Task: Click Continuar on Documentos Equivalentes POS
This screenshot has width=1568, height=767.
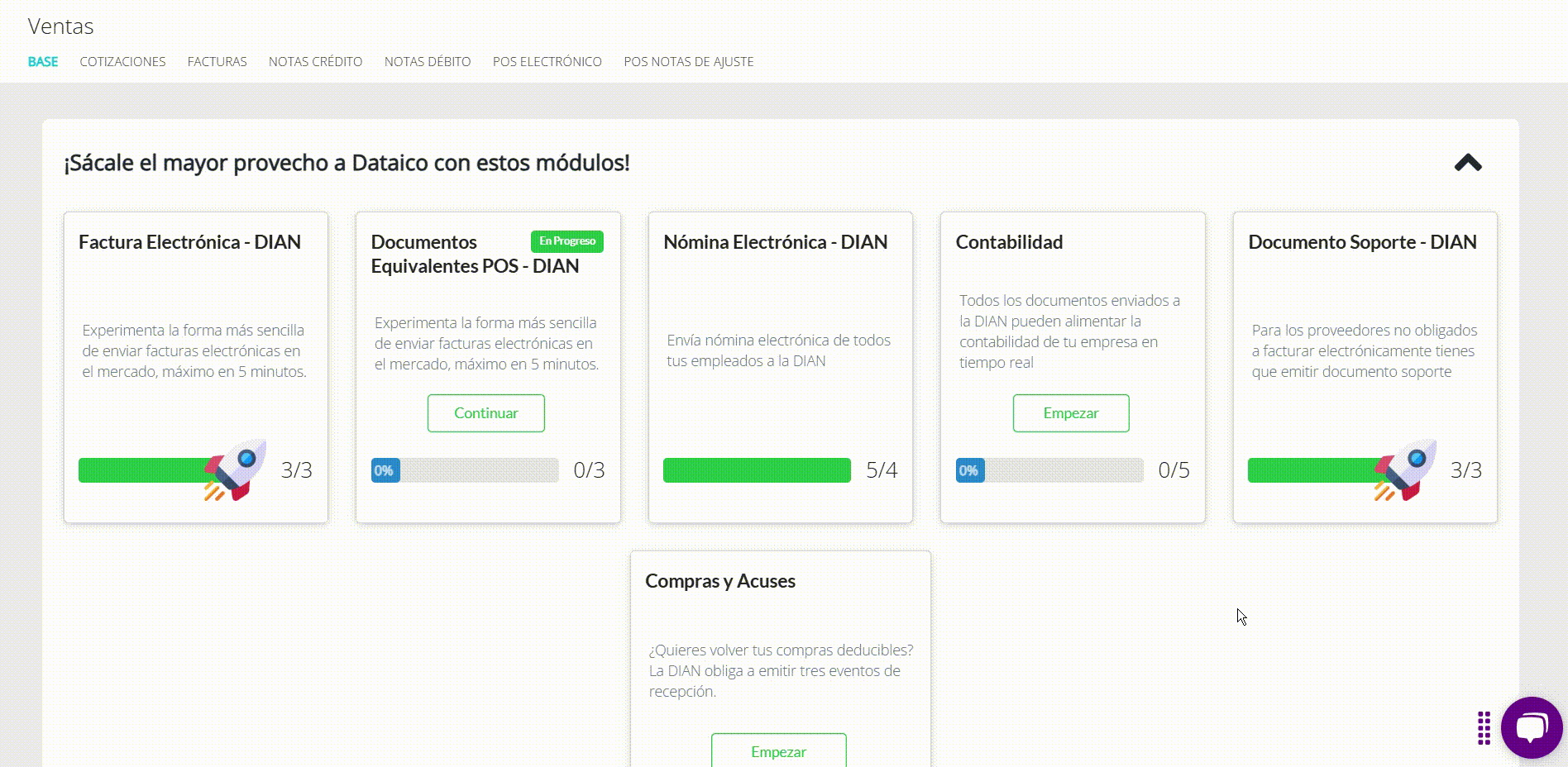Action: coord(485,413)
